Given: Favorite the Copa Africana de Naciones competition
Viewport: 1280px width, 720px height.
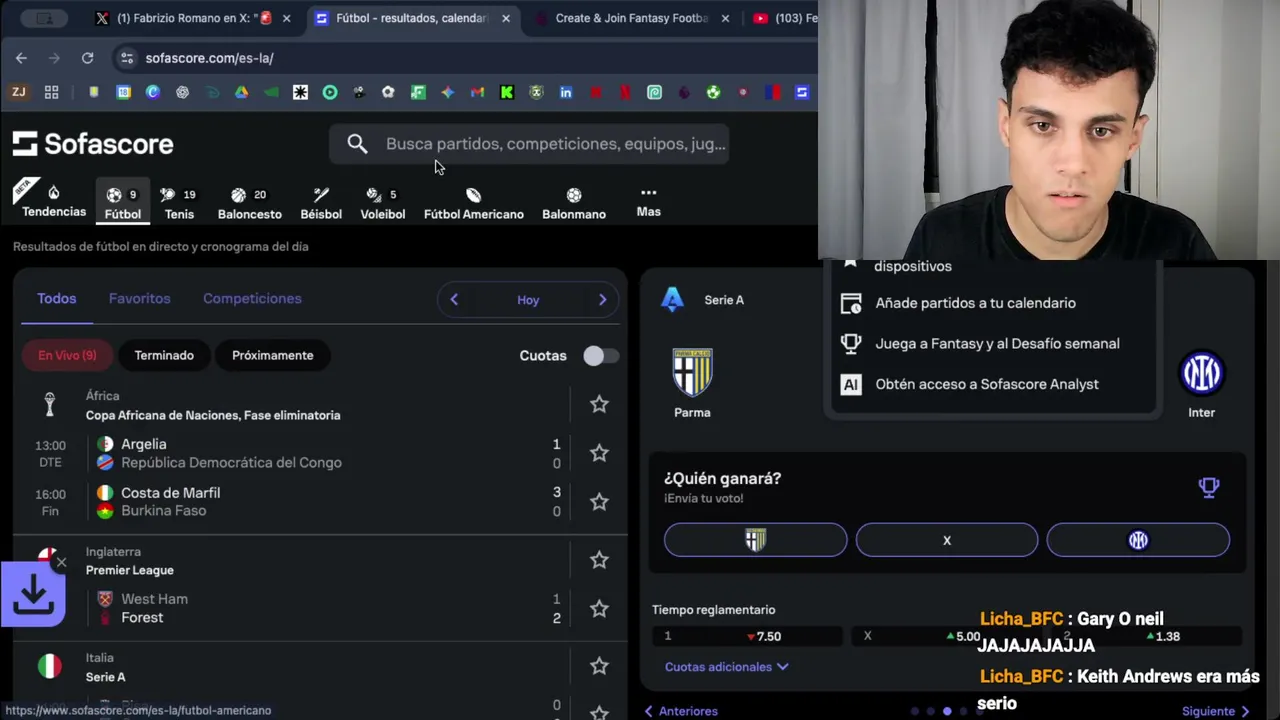Looking at the screenshot, I should (599, 404).
